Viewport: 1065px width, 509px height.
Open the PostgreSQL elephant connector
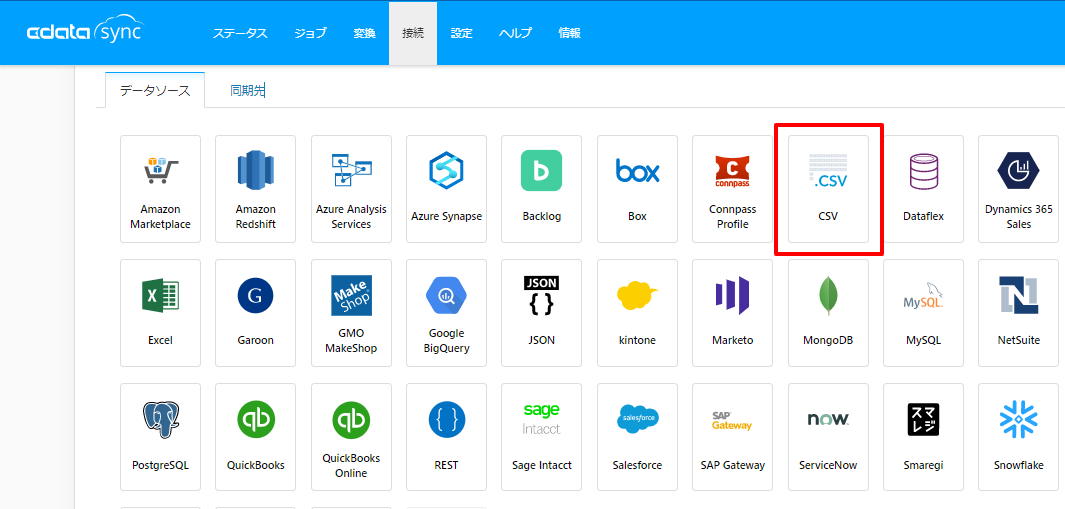pyautogui.click(x=160, y=437)
